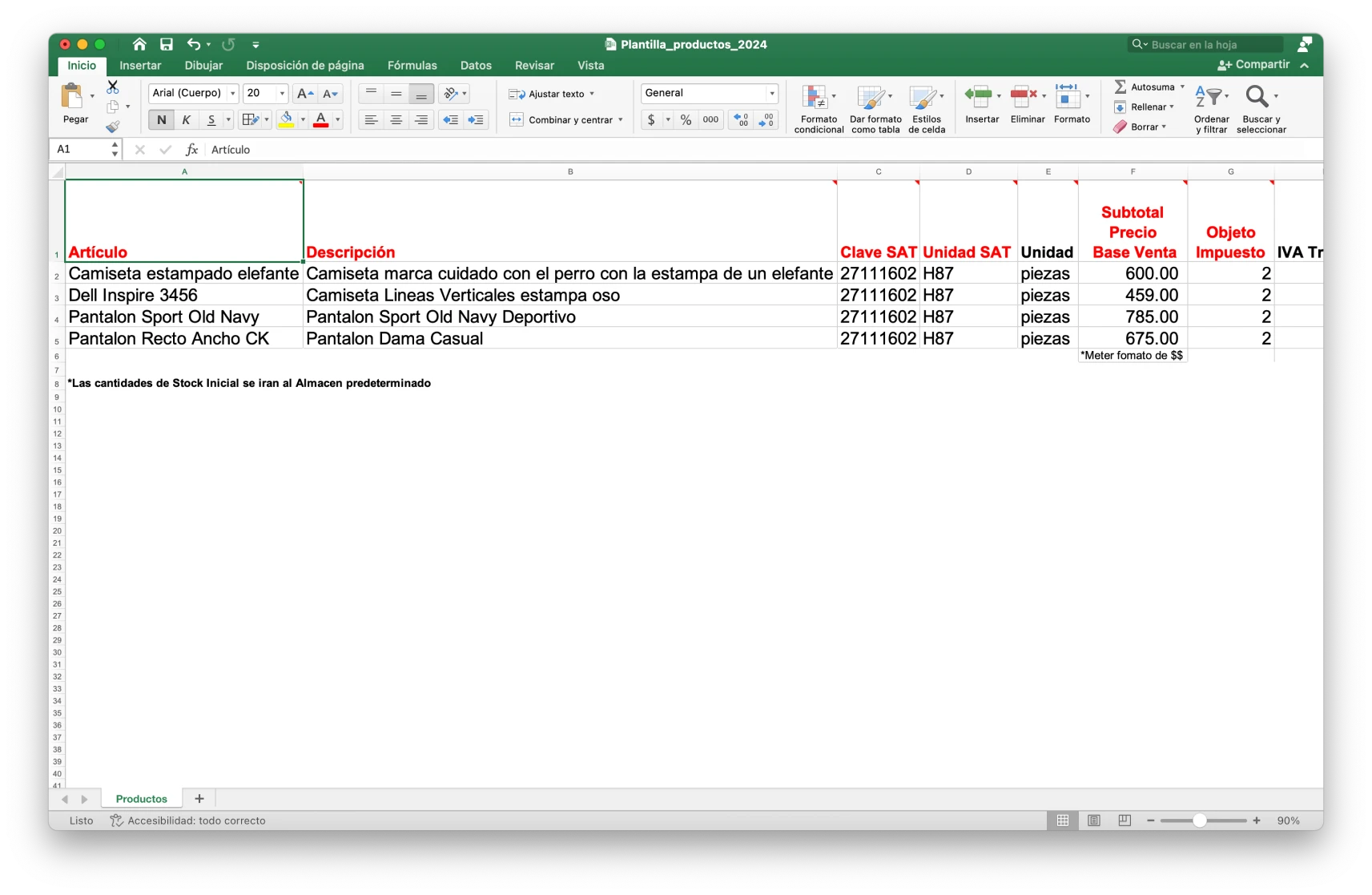Screen dimensions: 1372x895
Task: Adjust the zoom slider handle
Action: pos(1200,820)
